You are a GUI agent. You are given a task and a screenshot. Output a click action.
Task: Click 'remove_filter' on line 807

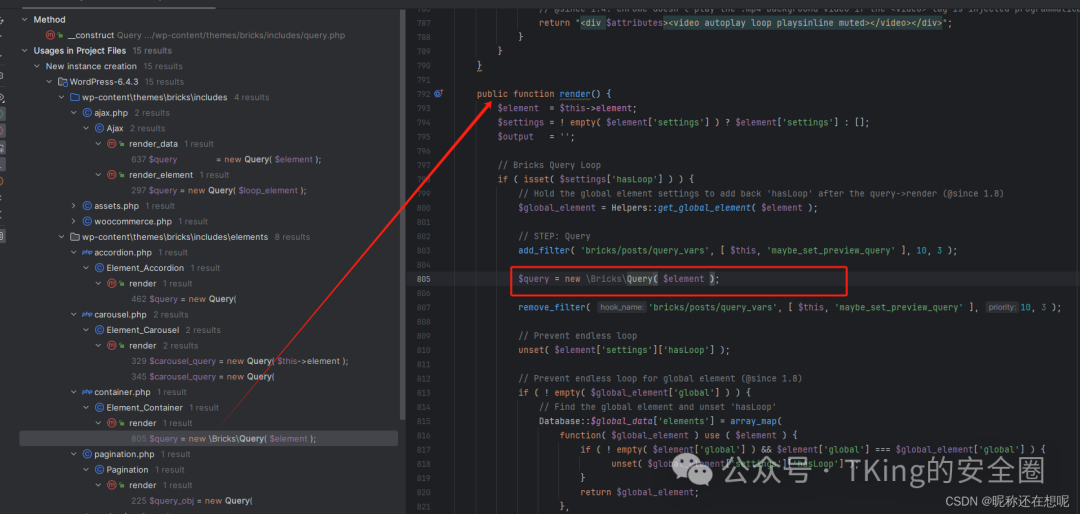click(551, 307)
